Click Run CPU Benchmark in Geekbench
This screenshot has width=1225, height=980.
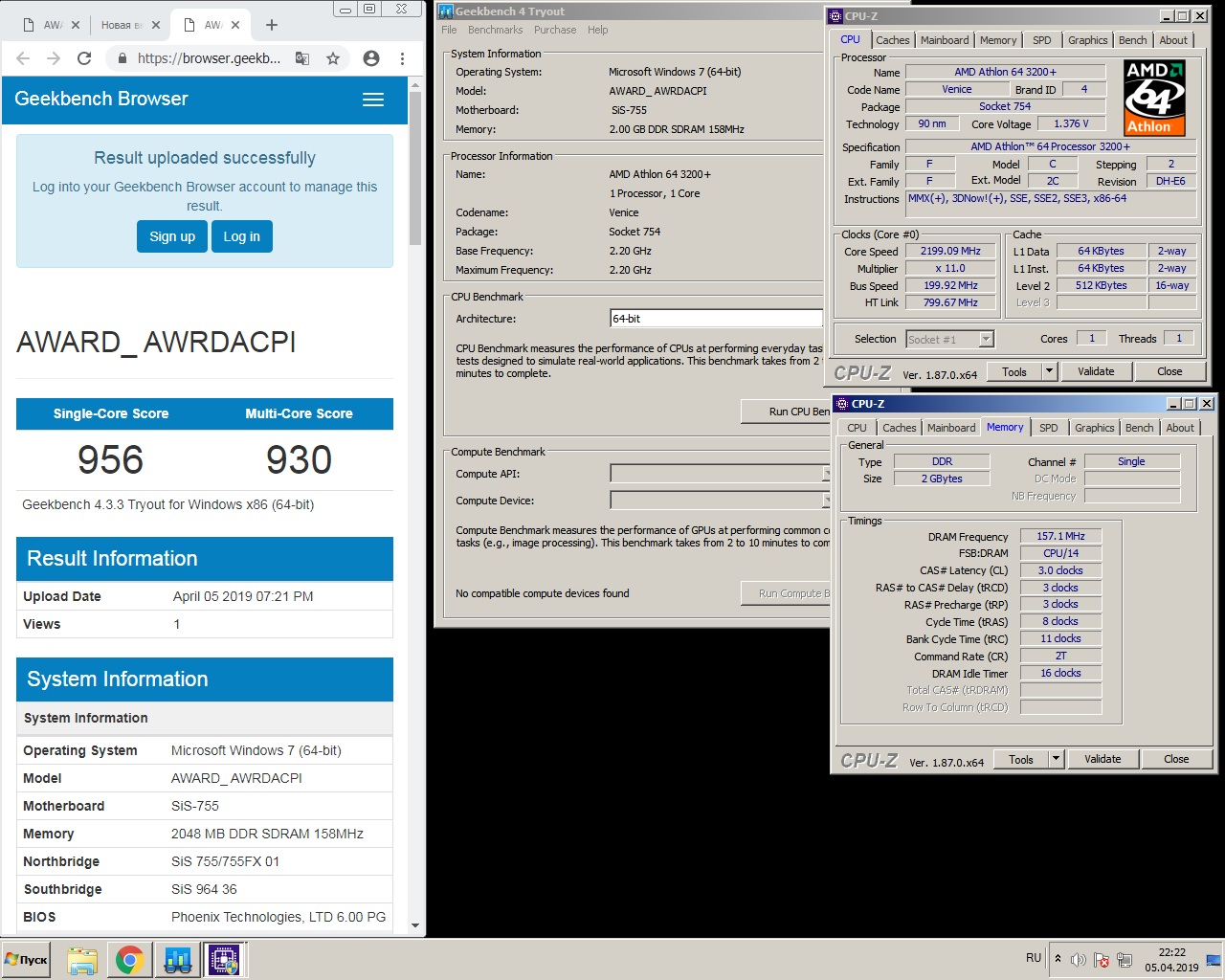[786, 412]
